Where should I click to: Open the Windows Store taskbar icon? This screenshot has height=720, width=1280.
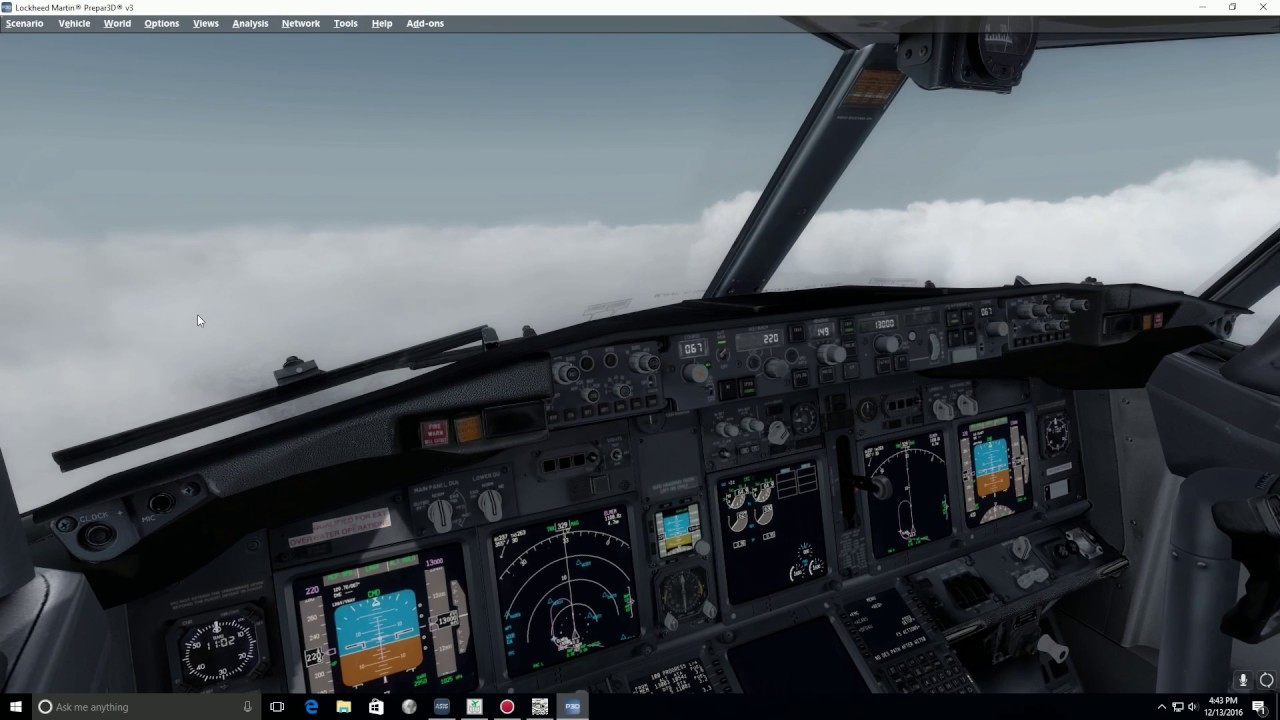[x=376, y=707]
